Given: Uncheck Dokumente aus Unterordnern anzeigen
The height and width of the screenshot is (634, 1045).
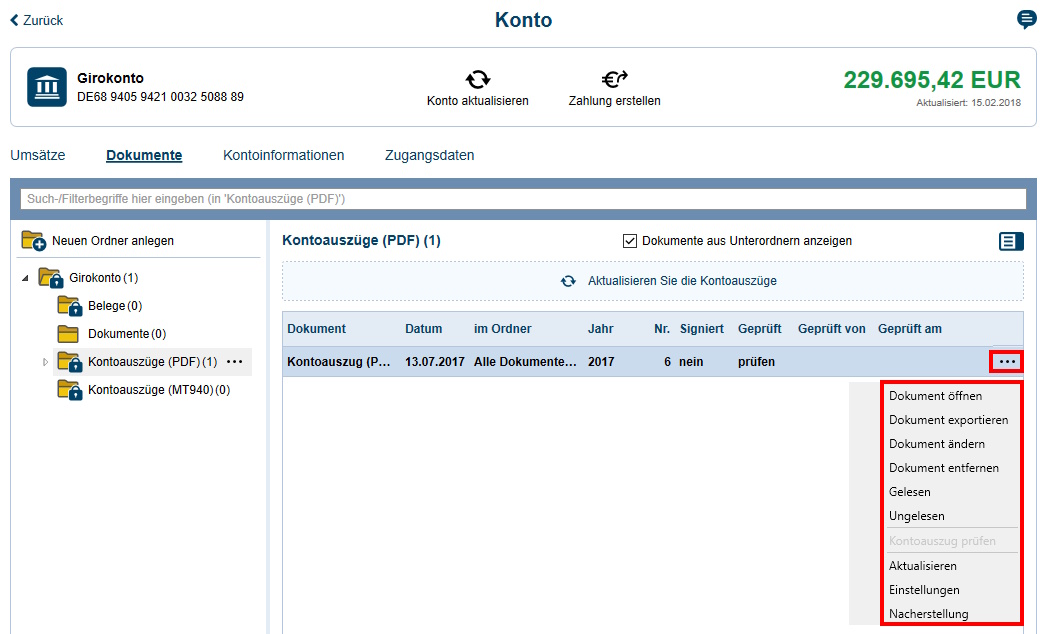Looking at the screenshot, I should click(x=630, y=240).
